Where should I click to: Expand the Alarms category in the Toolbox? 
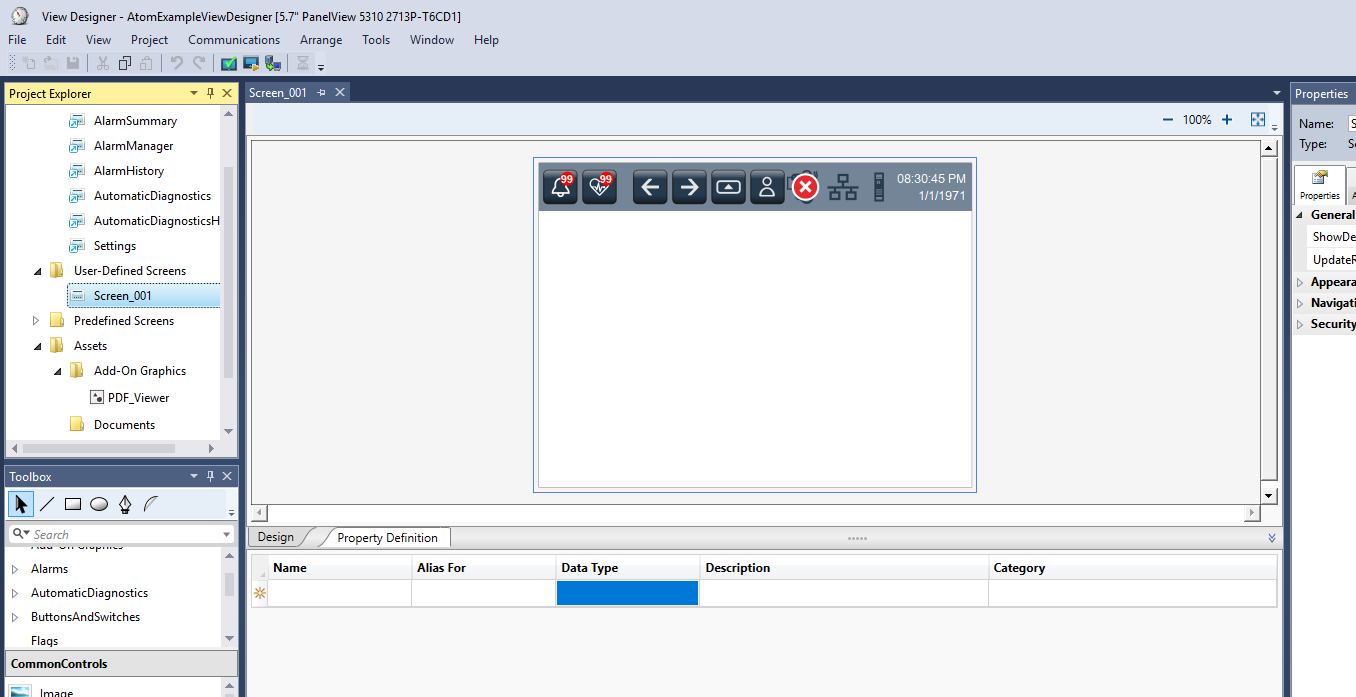click(x=14, y=568)
